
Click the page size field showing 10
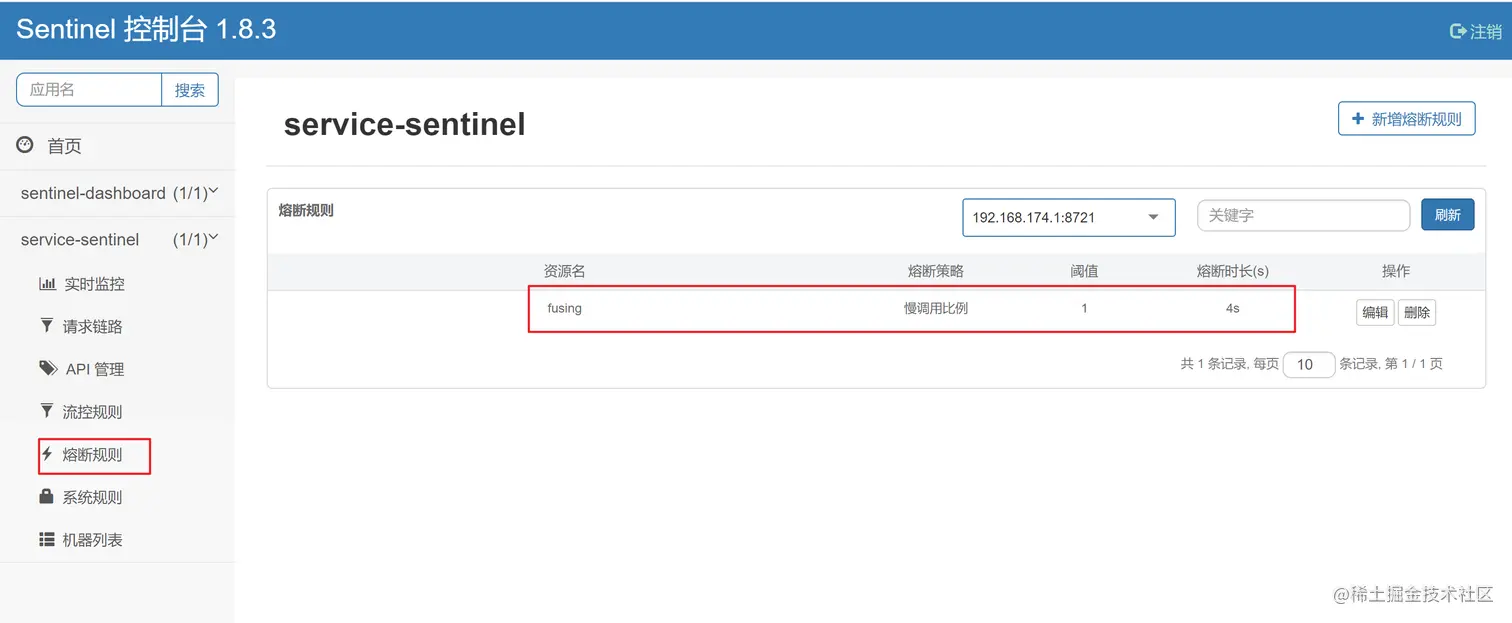1309,365
